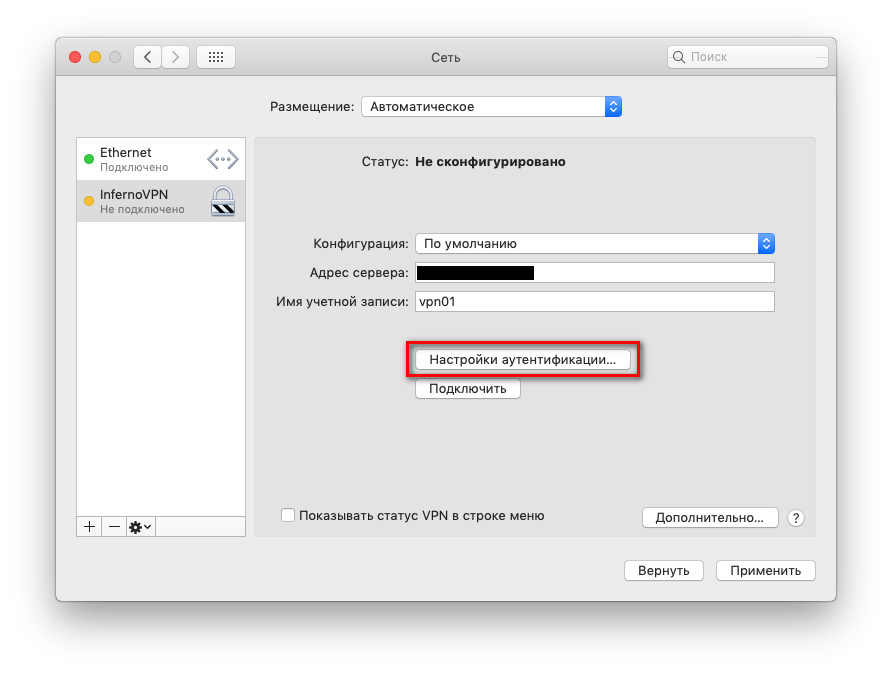
Task: Click the yellow InfernoVPN status dot
Action: 89,201
